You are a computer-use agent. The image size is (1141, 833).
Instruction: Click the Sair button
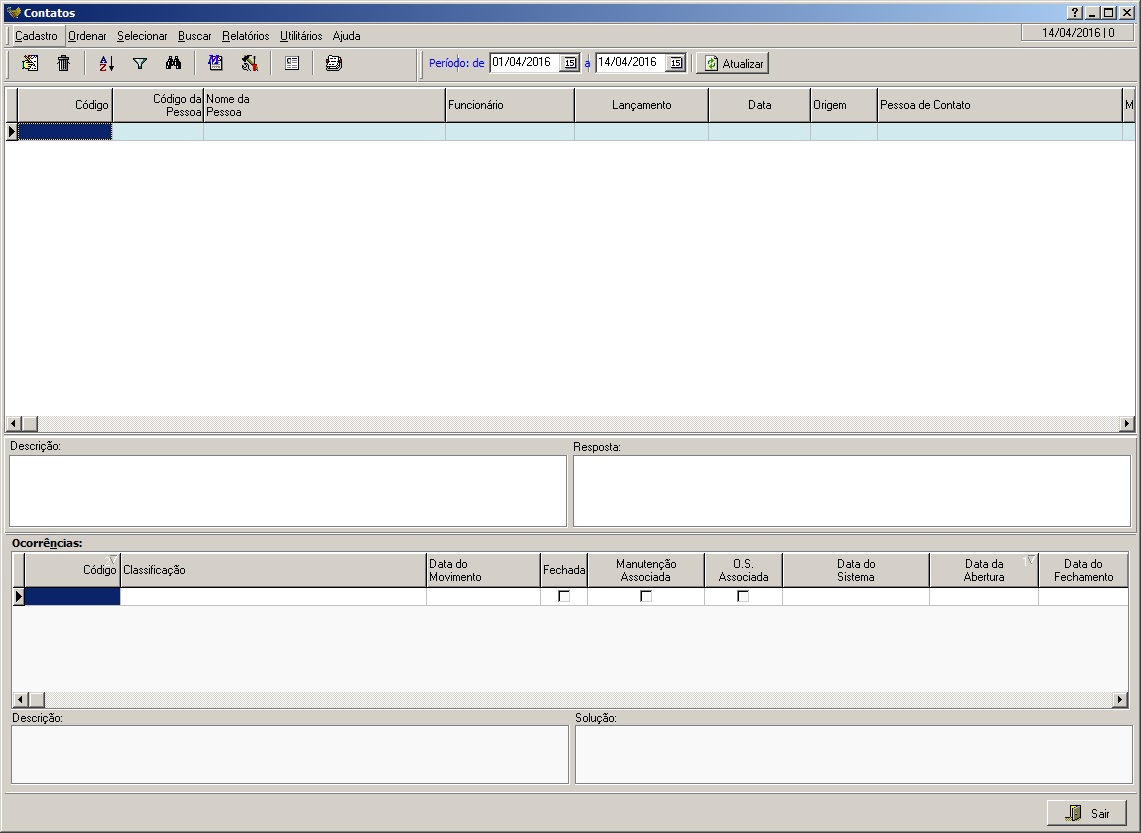[1087, 813]
